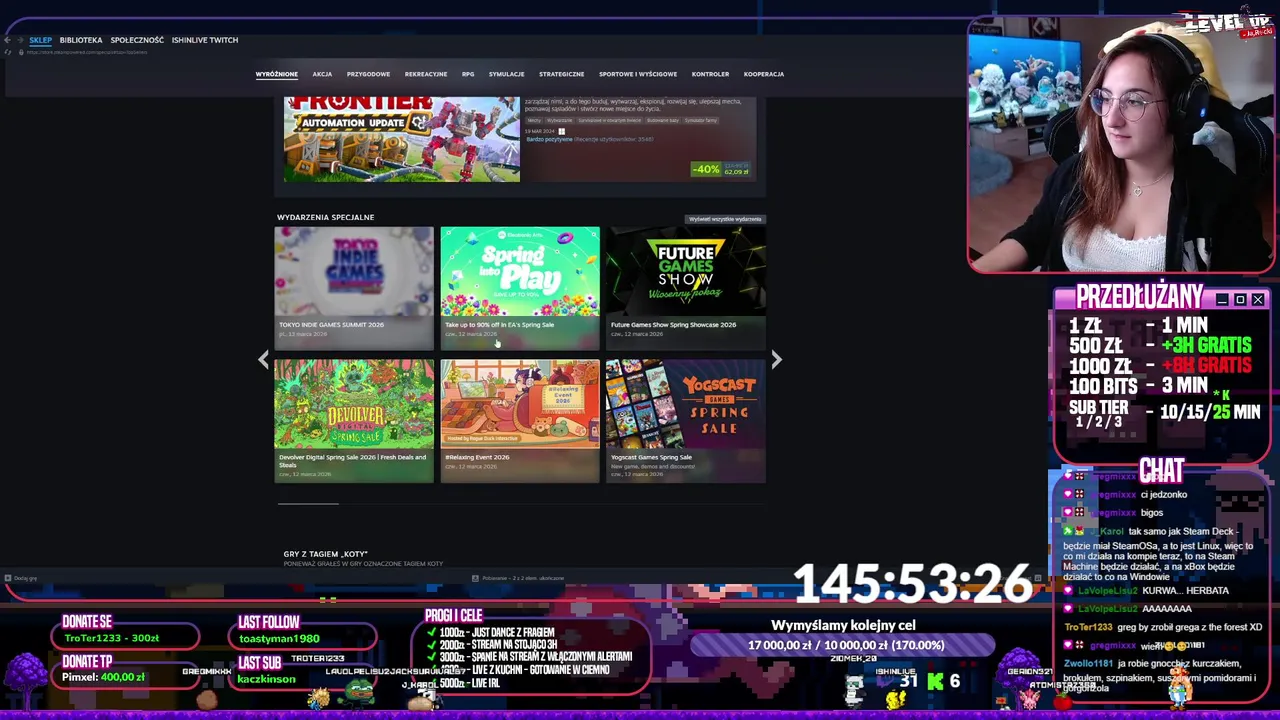1280x720 pixels.
Task: Click the streamer webcam feed
Action: coord(1120,145)
